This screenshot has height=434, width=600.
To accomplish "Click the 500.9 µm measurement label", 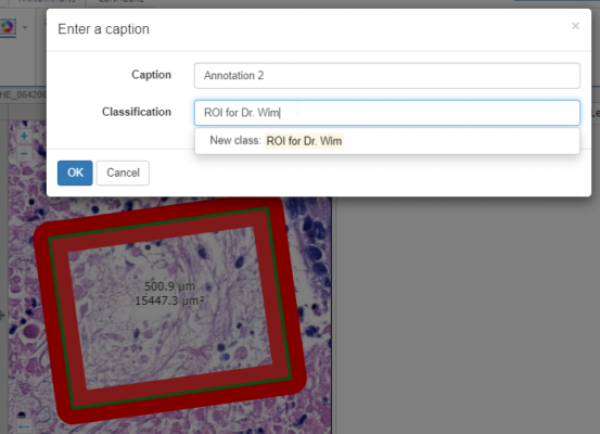I will (166, 285).
